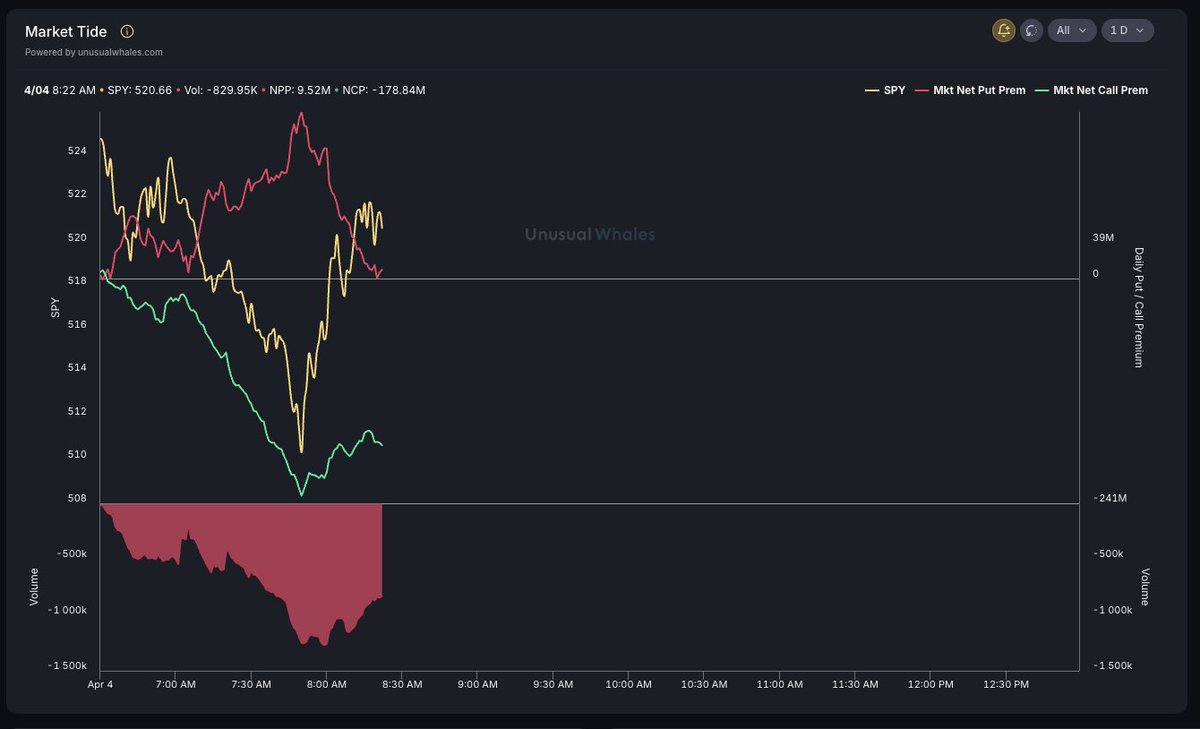Image resolution: width=1200 pixels, height=729 pixels.
Task: Click the yellow SPY dot in the data readout
Action: (100, 90)
